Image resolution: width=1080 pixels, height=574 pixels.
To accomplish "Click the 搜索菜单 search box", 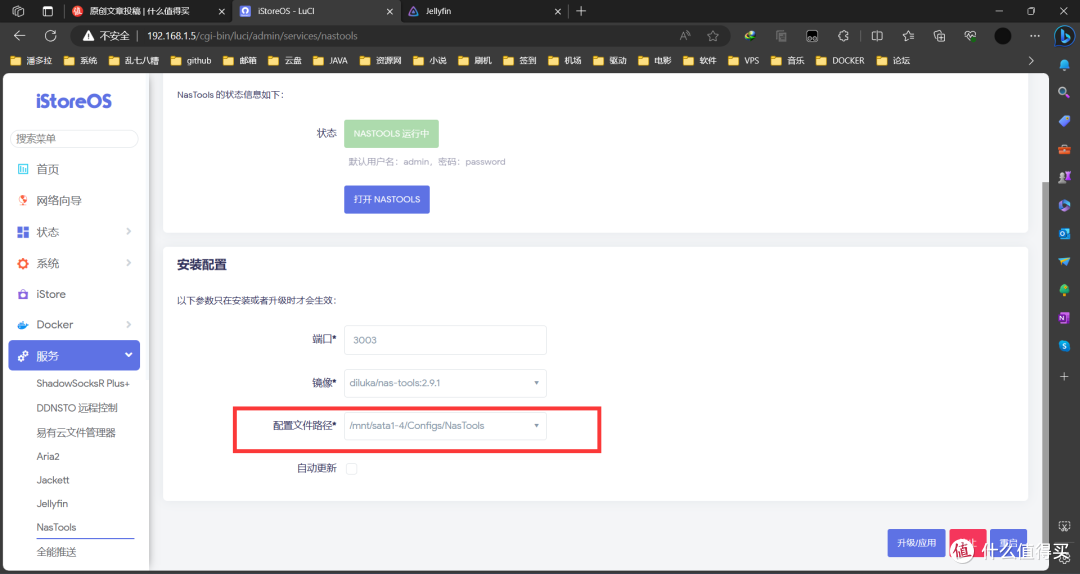I will 74,139.
